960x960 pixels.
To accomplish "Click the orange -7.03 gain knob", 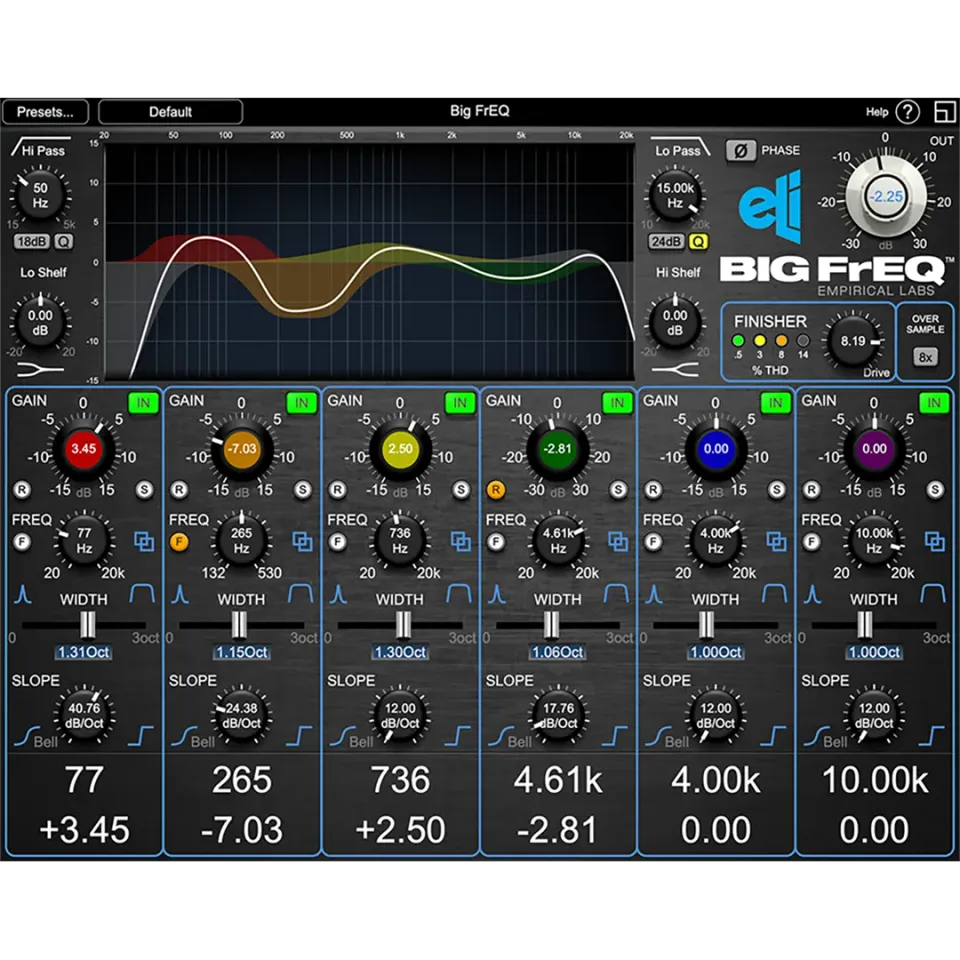I will pos(241,449).
